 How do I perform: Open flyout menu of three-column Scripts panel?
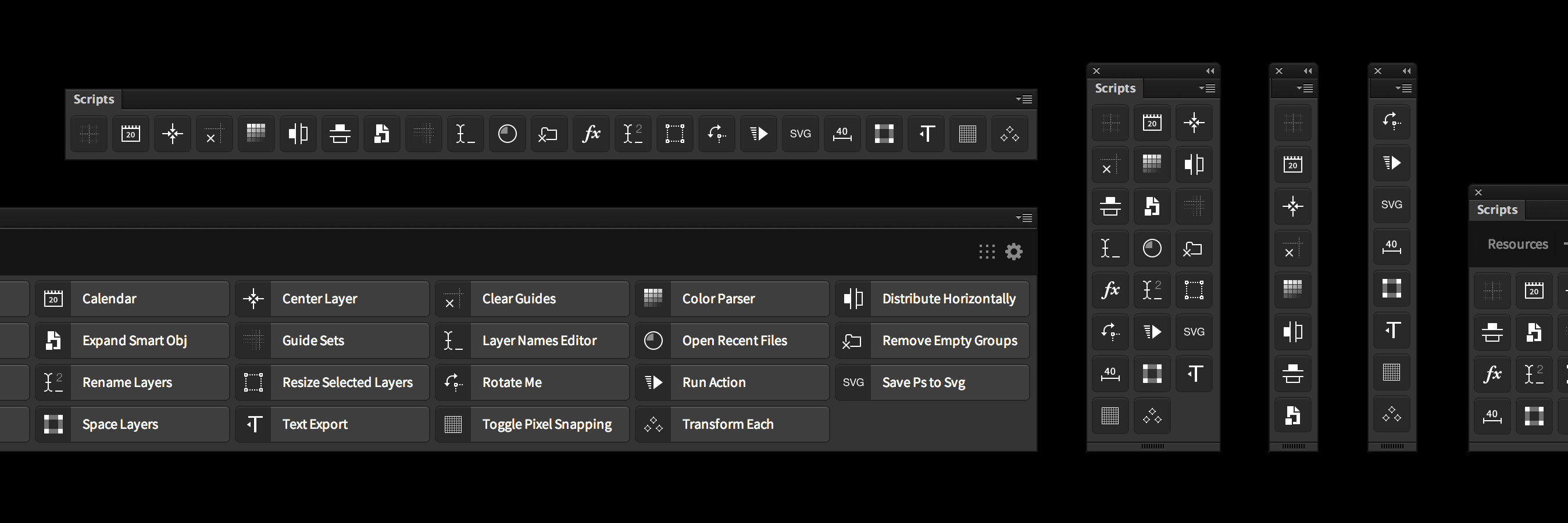click(x=1208, y=88)
